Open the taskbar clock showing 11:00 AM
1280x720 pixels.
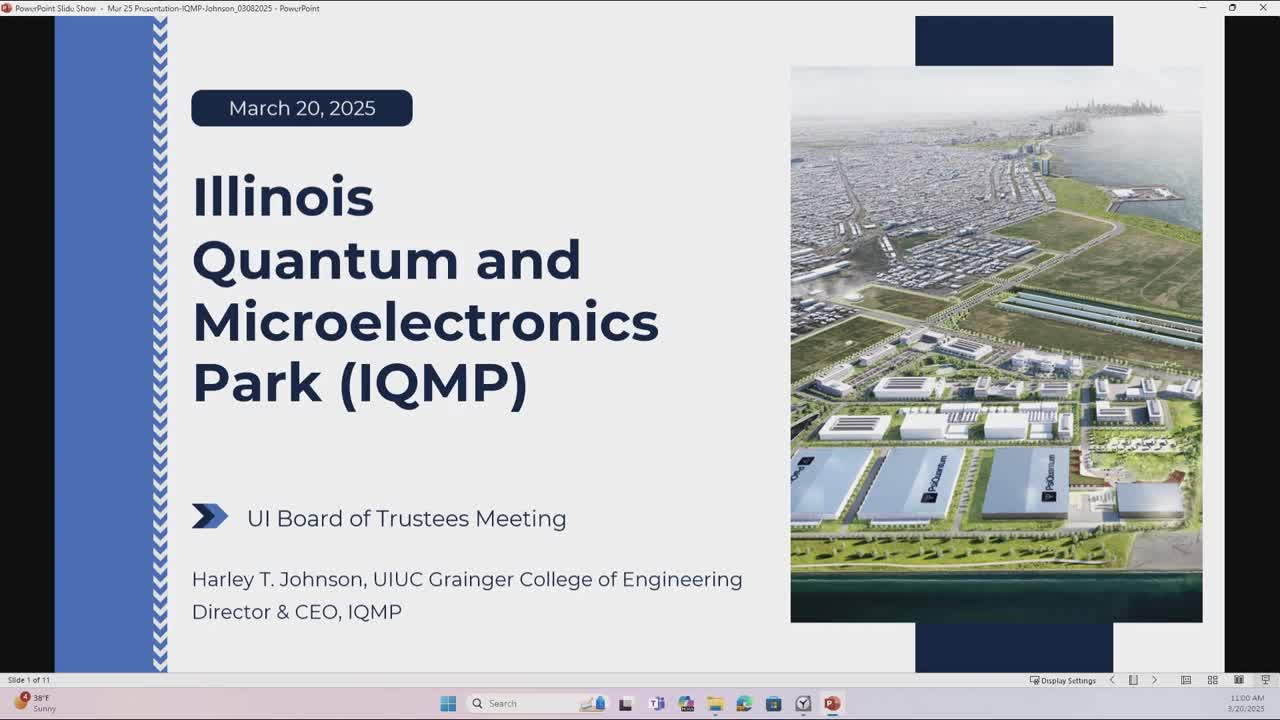(x=1247, y=703)
